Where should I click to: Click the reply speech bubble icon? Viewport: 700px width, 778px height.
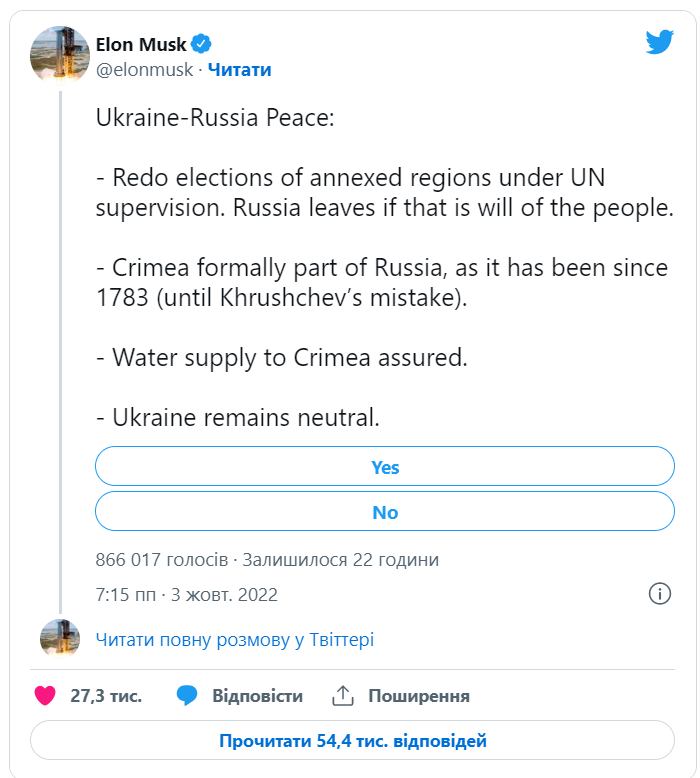[187, 696]
